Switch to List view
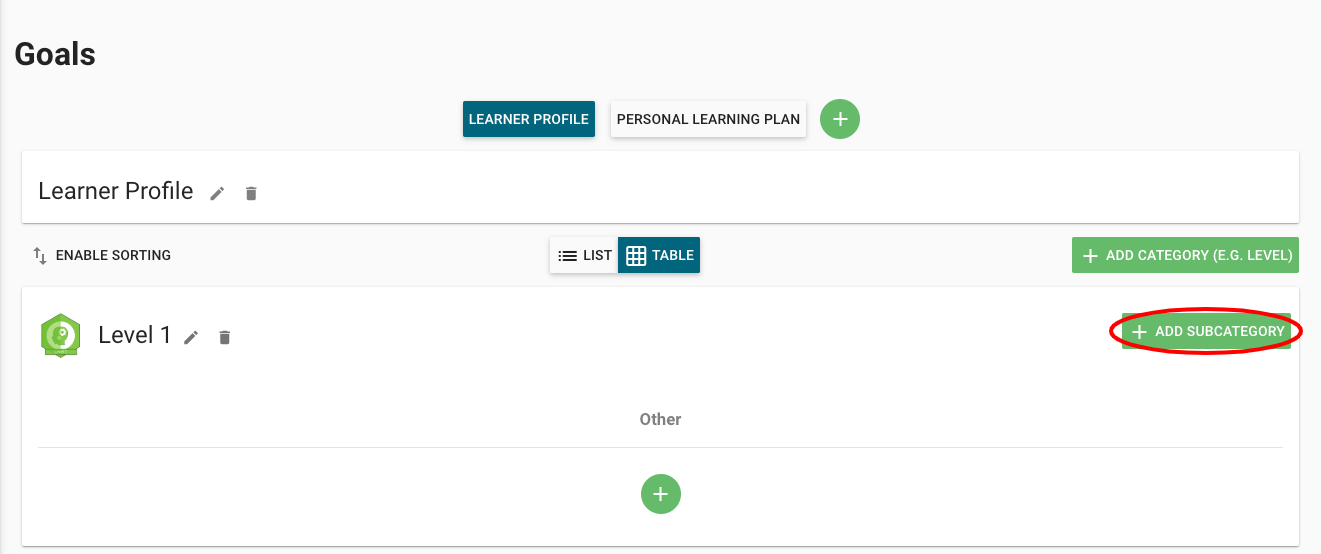Viewport: 1321px width, 554px height. (584, 255)
